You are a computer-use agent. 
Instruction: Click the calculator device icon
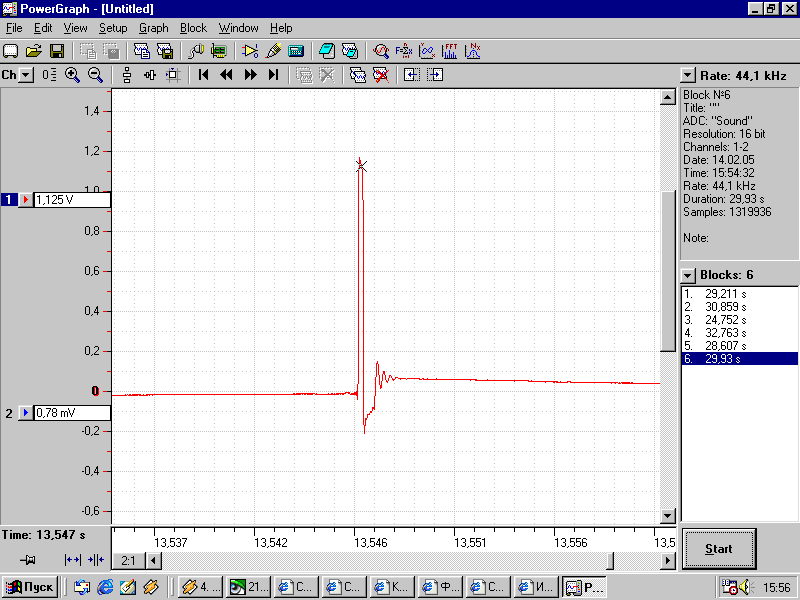click(296, 51)
